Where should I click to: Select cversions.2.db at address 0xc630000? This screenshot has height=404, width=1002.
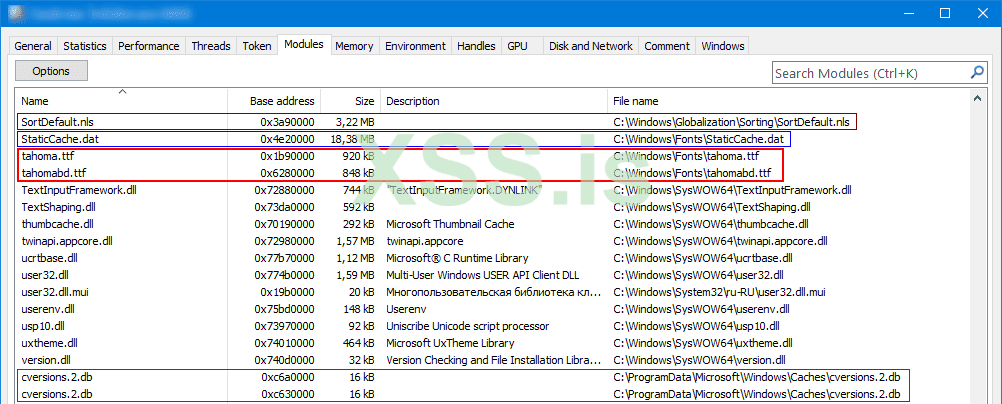tap(492, 394)
